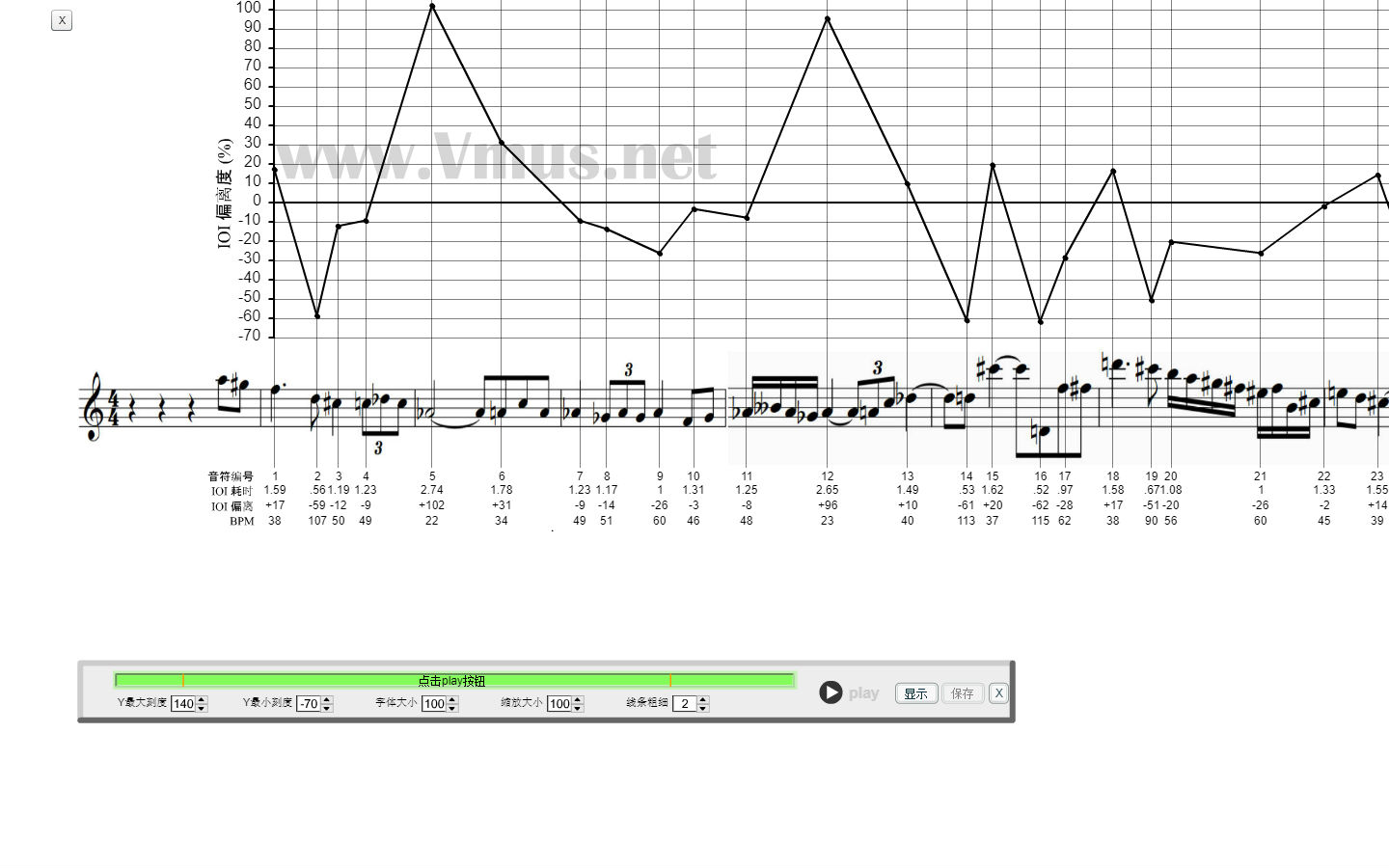This screenshot has height=868, width=1389.
Task: Focus the 字体大小 font size field
Action: [433, 704]
